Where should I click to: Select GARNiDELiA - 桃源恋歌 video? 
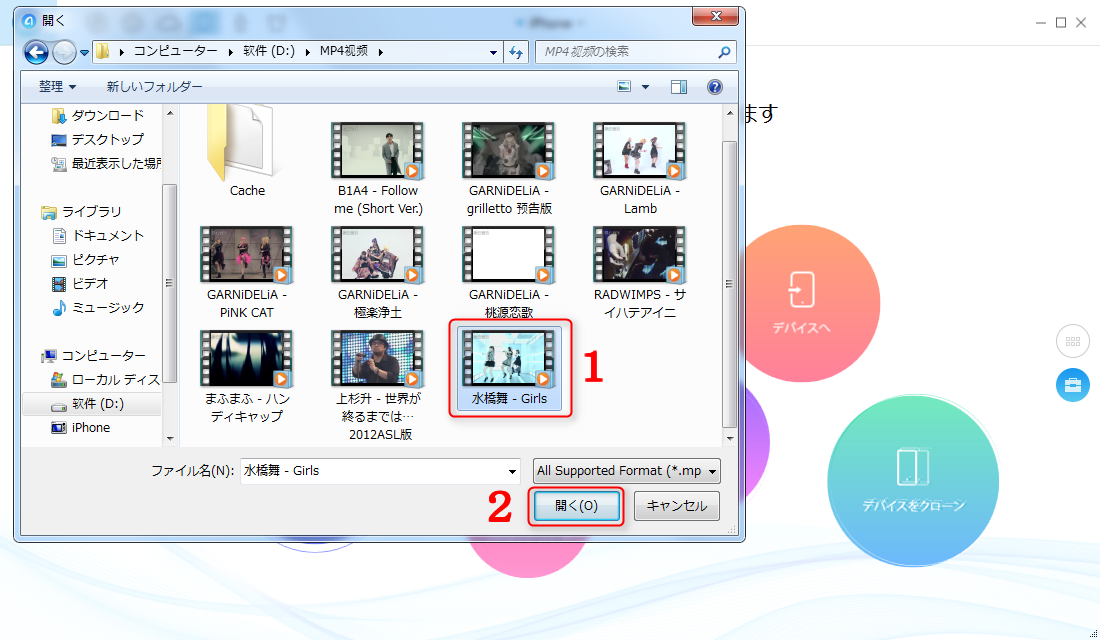point(509,272)
